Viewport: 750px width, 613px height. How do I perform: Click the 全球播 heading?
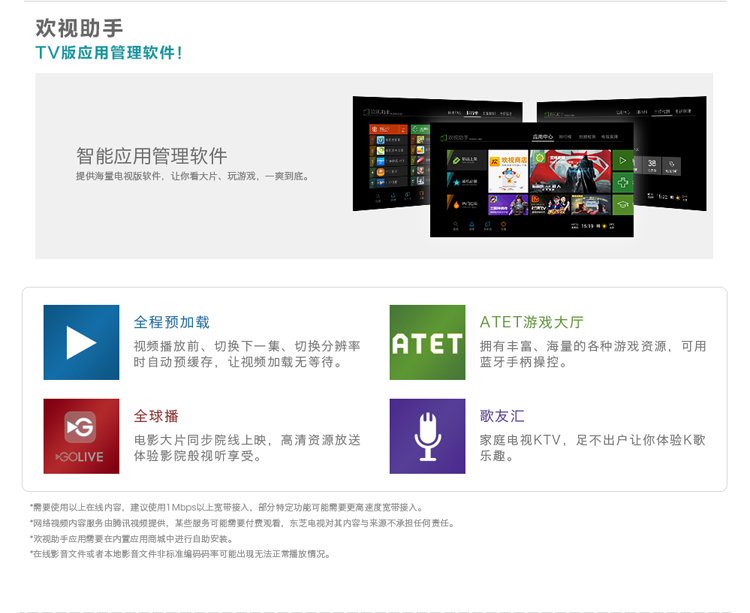156,416
